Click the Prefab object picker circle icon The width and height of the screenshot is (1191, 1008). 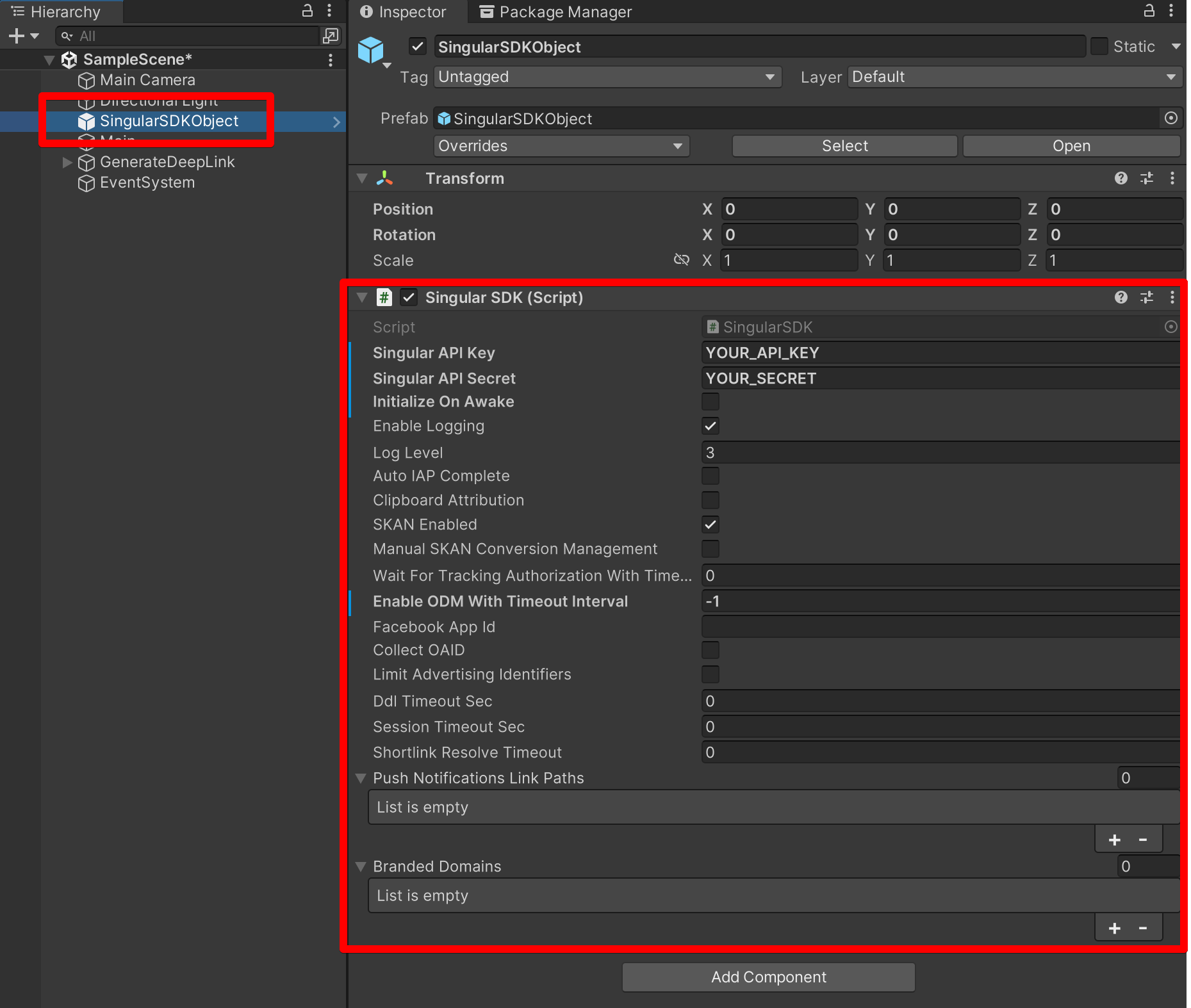pyautogui.click(x=1170, y=118)
